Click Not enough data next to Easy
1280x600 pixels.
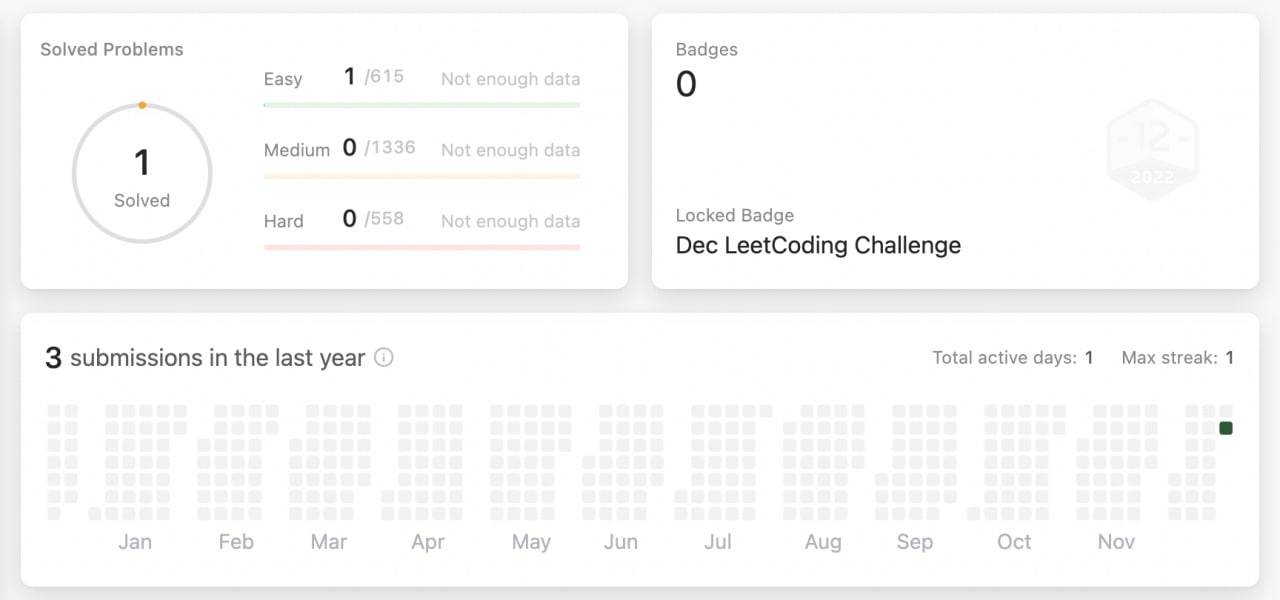(x=510, y=79)
